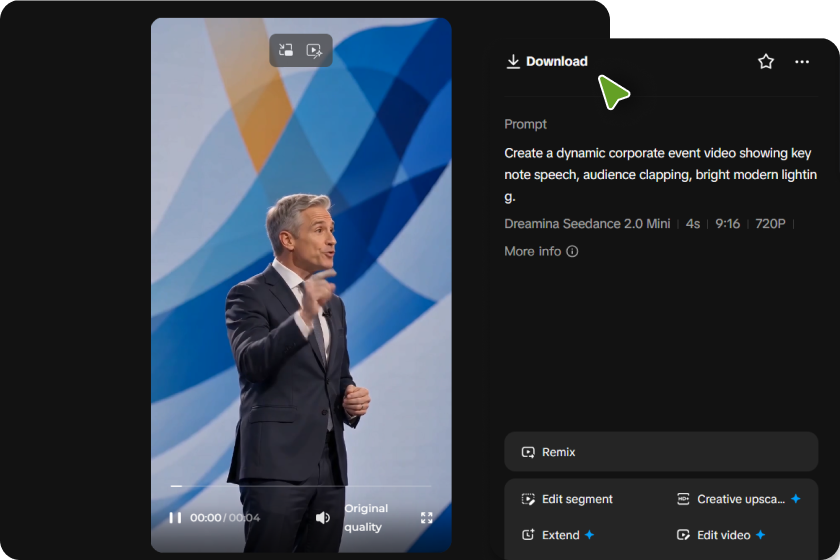The width and height of the screenshot is (840, 560).
Task: Select the prompt text starting 'Create a dynamic'
Action: tap(661, 175)
